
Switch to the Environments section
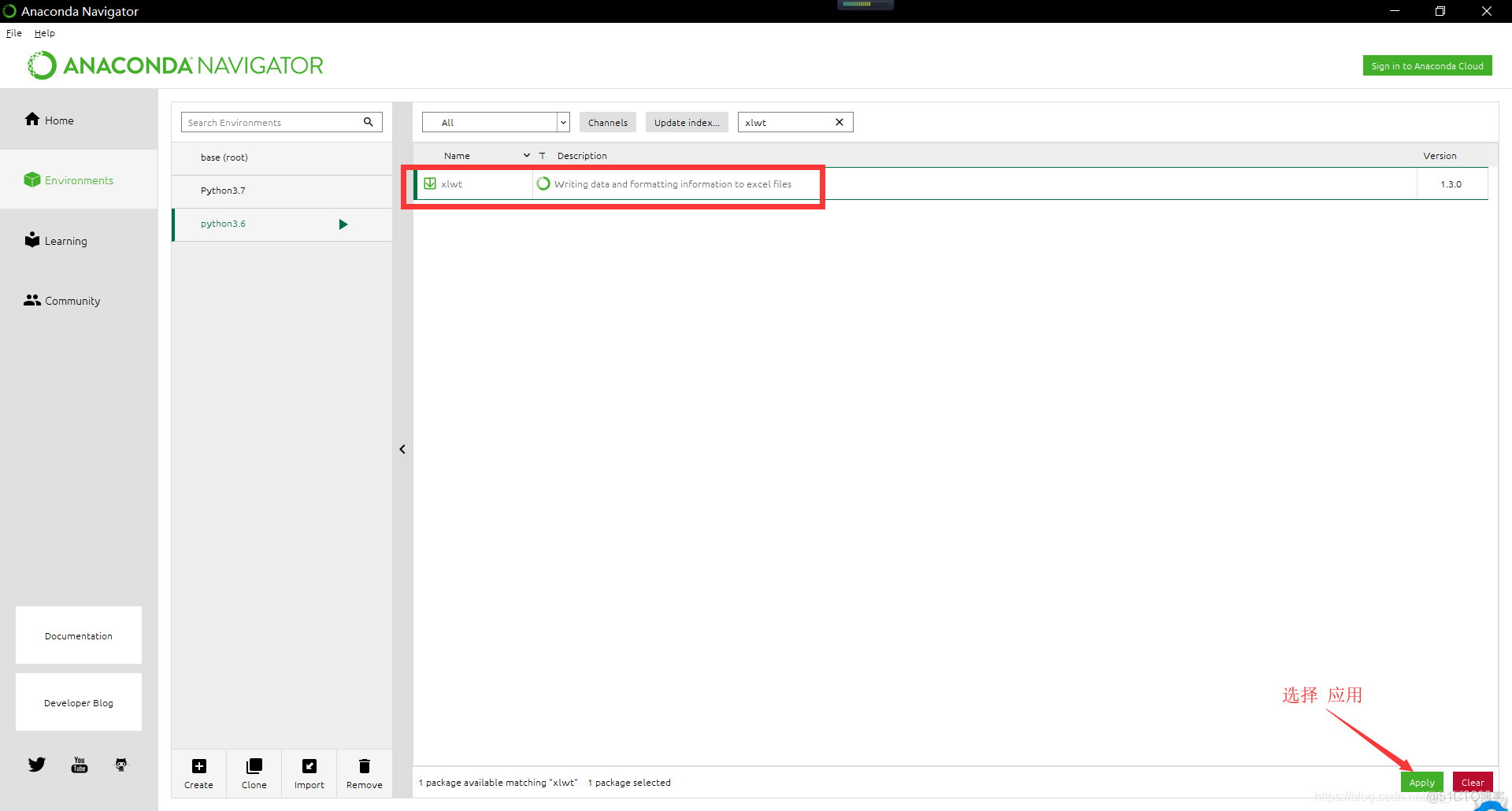[79, 180]
